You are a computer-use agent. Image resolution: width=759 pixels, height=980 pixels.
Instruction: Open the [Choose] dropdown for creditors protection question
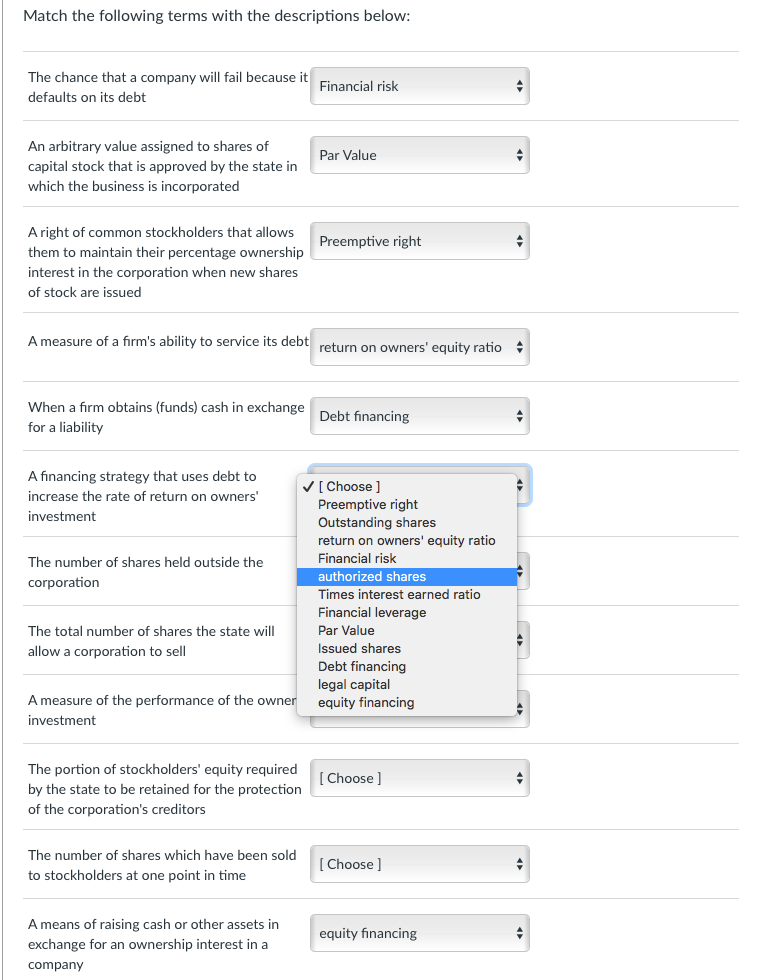click(419, 778)
